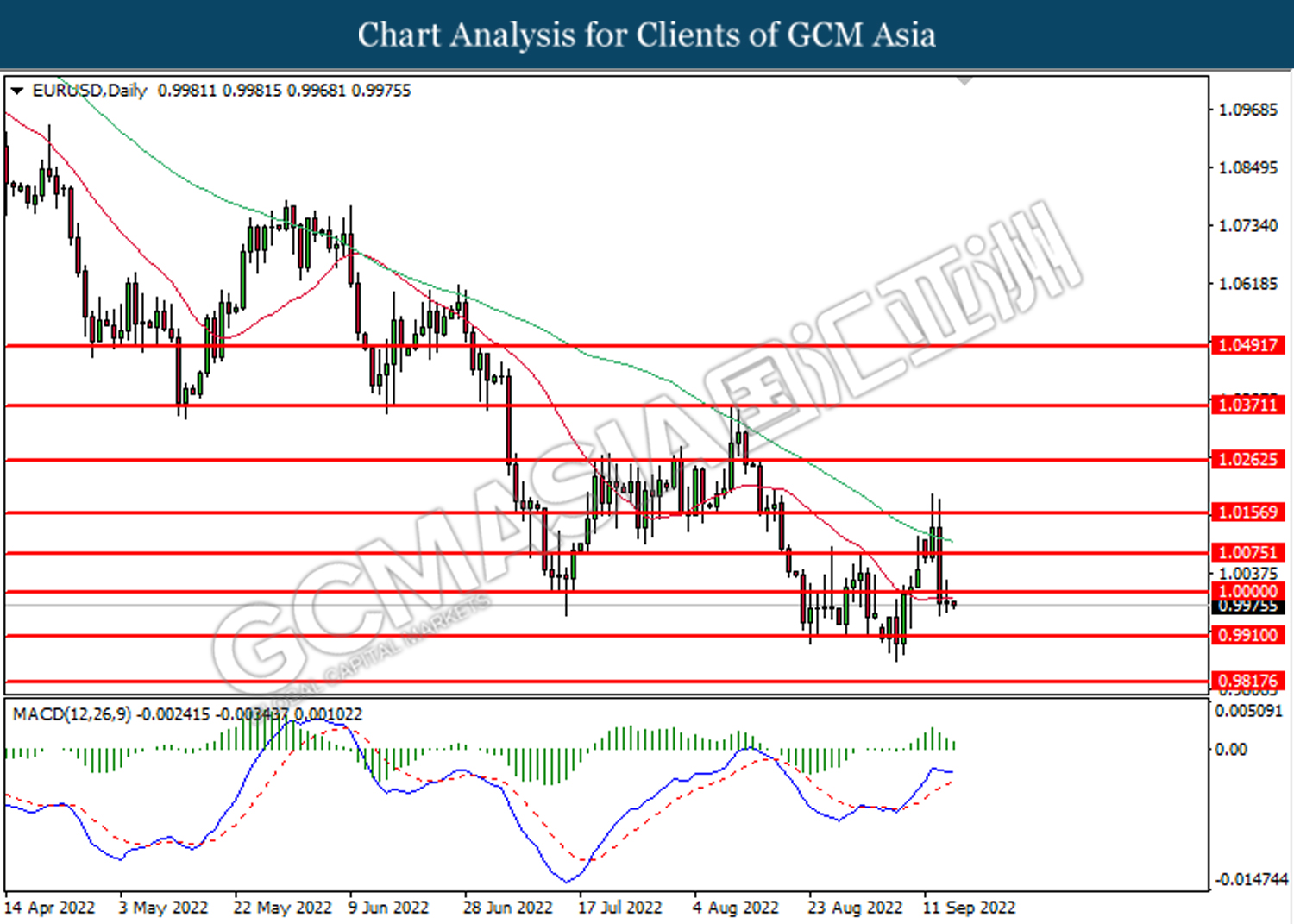Click the MACD(12,26,9) indicator label
This screenshot has width=1294, height=924.
(72, 714)
